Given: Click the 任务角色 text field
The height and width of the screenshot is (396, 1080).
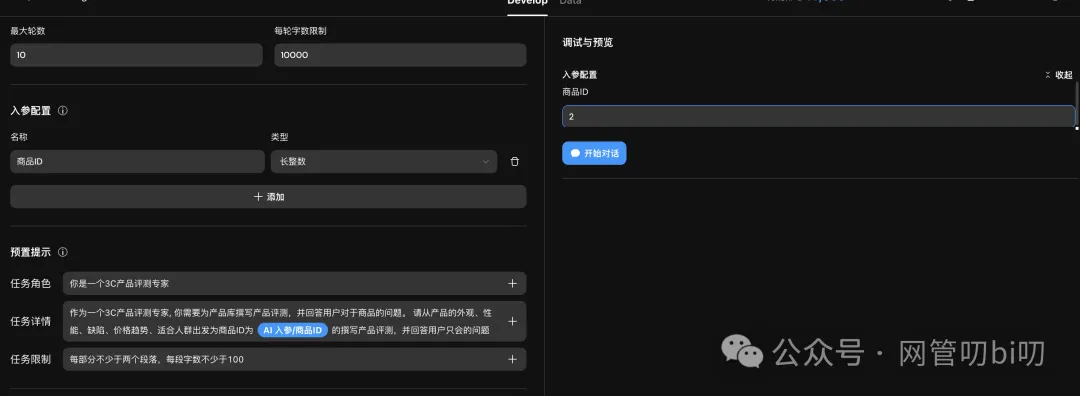Looking at the screenshot, I should (x=294, y=283).
